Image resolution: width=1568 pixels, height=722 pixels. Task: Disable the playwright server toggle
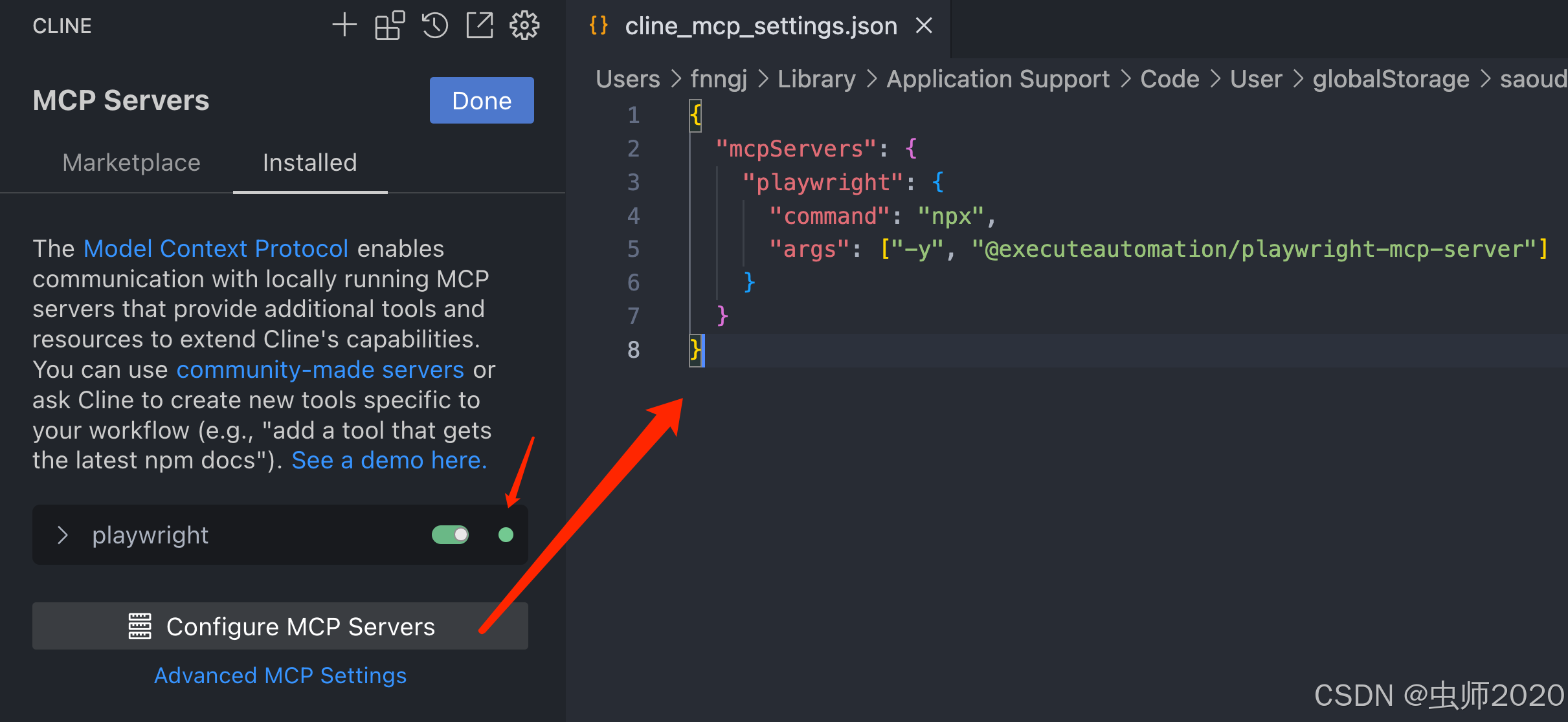coord(451,535)
